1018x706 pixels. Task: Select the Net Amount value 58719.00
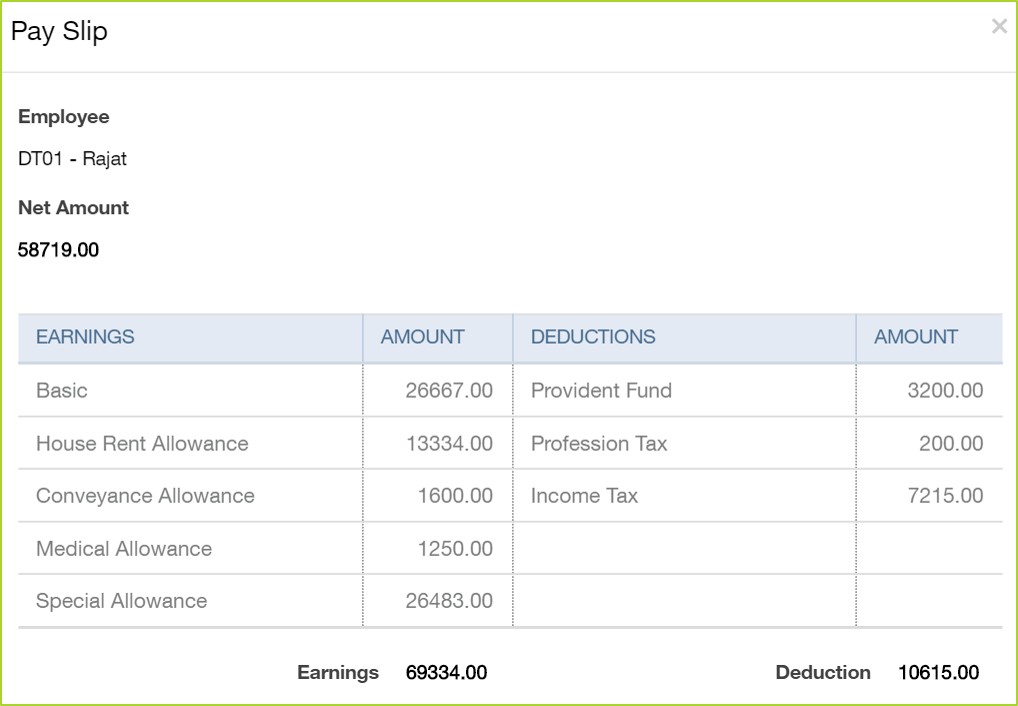58,249
